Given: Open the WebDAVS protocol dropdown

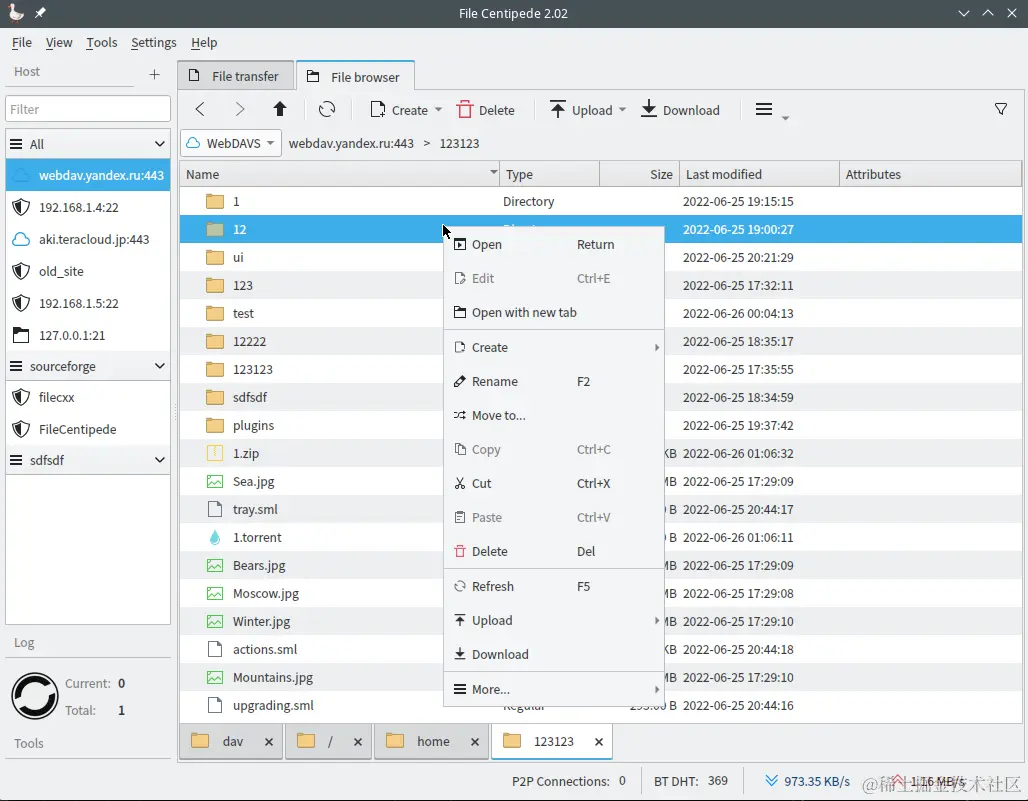Looking at the screenshot, I should (231, 143).
